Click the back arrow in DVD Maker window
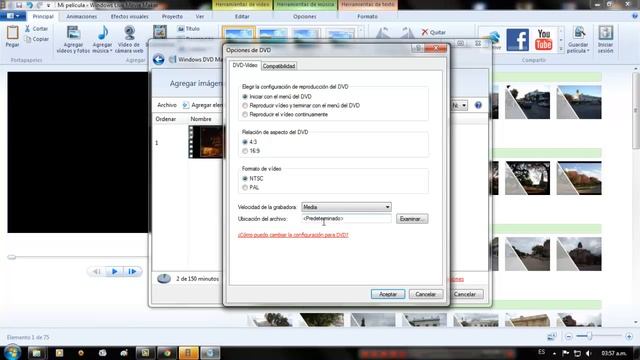Image resolution: width=640 pixels, height=360 pixels. [x=159, y=60]
